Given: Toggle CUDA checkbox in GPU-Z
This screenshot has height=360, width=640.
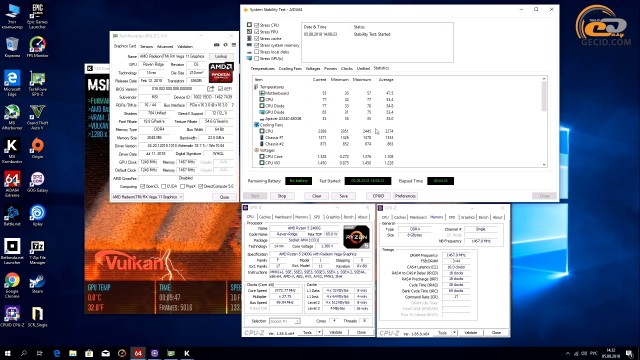Looking at the screenshot, I should coord(164,187).
